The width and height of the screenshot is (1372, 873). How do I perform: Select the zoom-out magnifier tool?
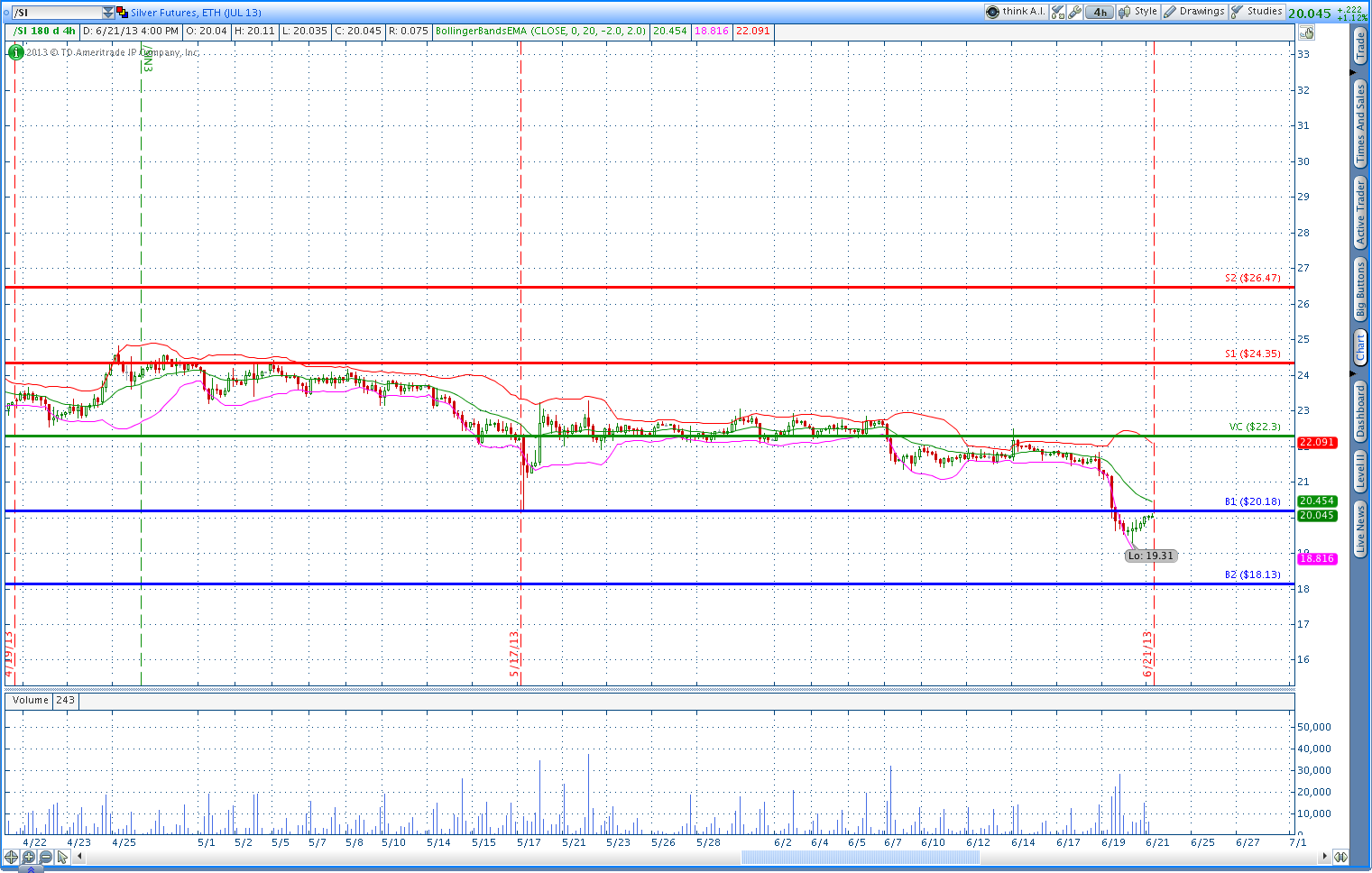(x=45, y=857)
